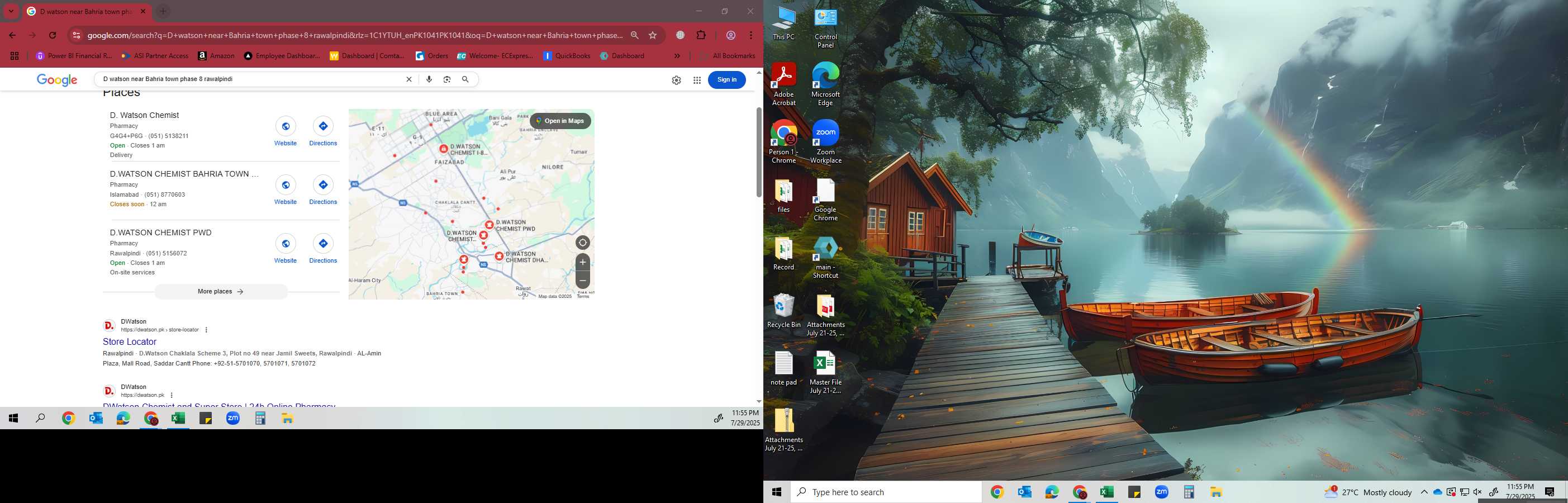
Task: Select the Person 1 - Chrome desktop shortcut
Action: point(784,142)
